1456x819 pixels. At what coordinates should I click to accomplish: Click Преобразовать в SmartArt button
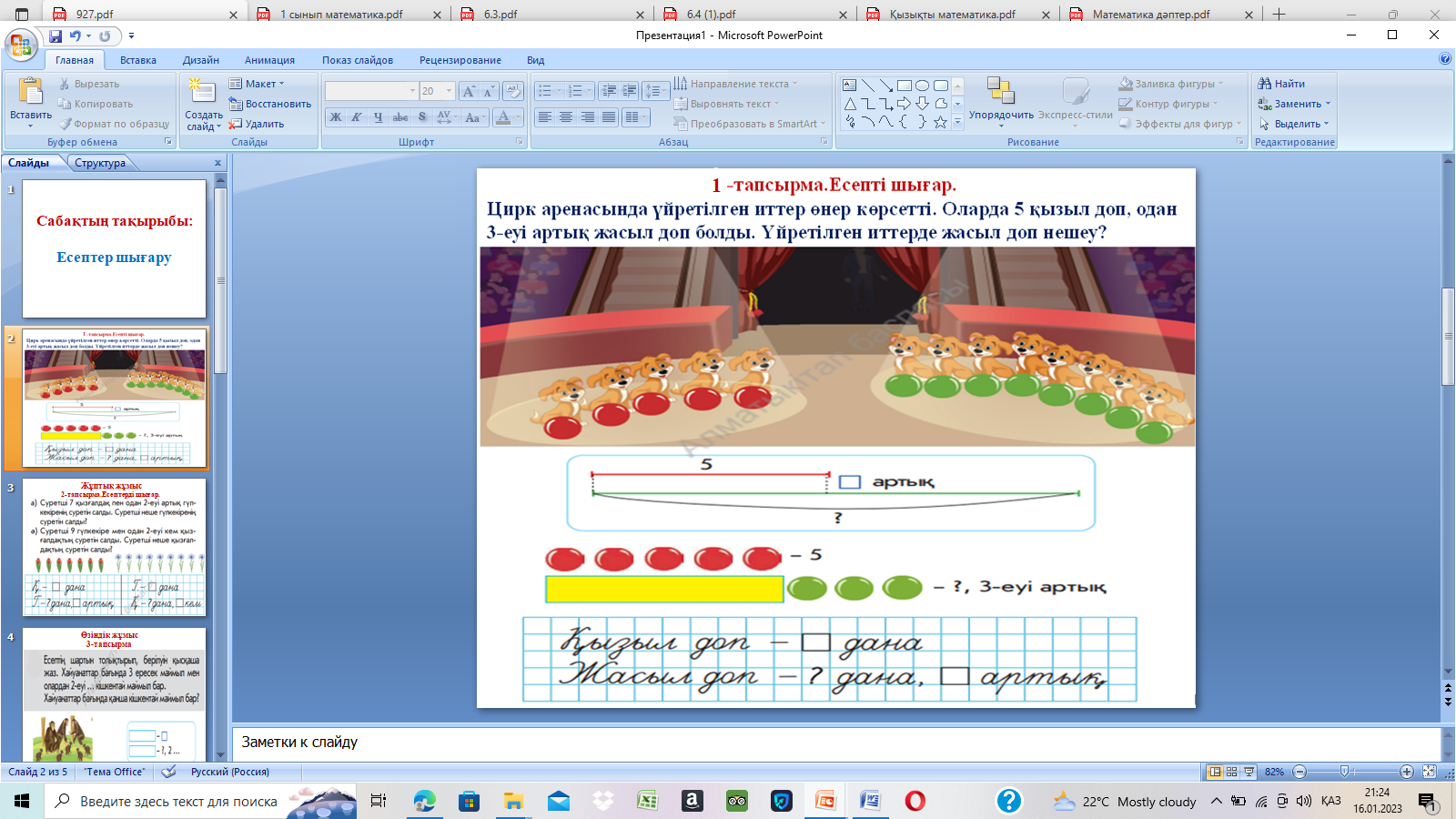pyautogui.click(x=749, y=124)
